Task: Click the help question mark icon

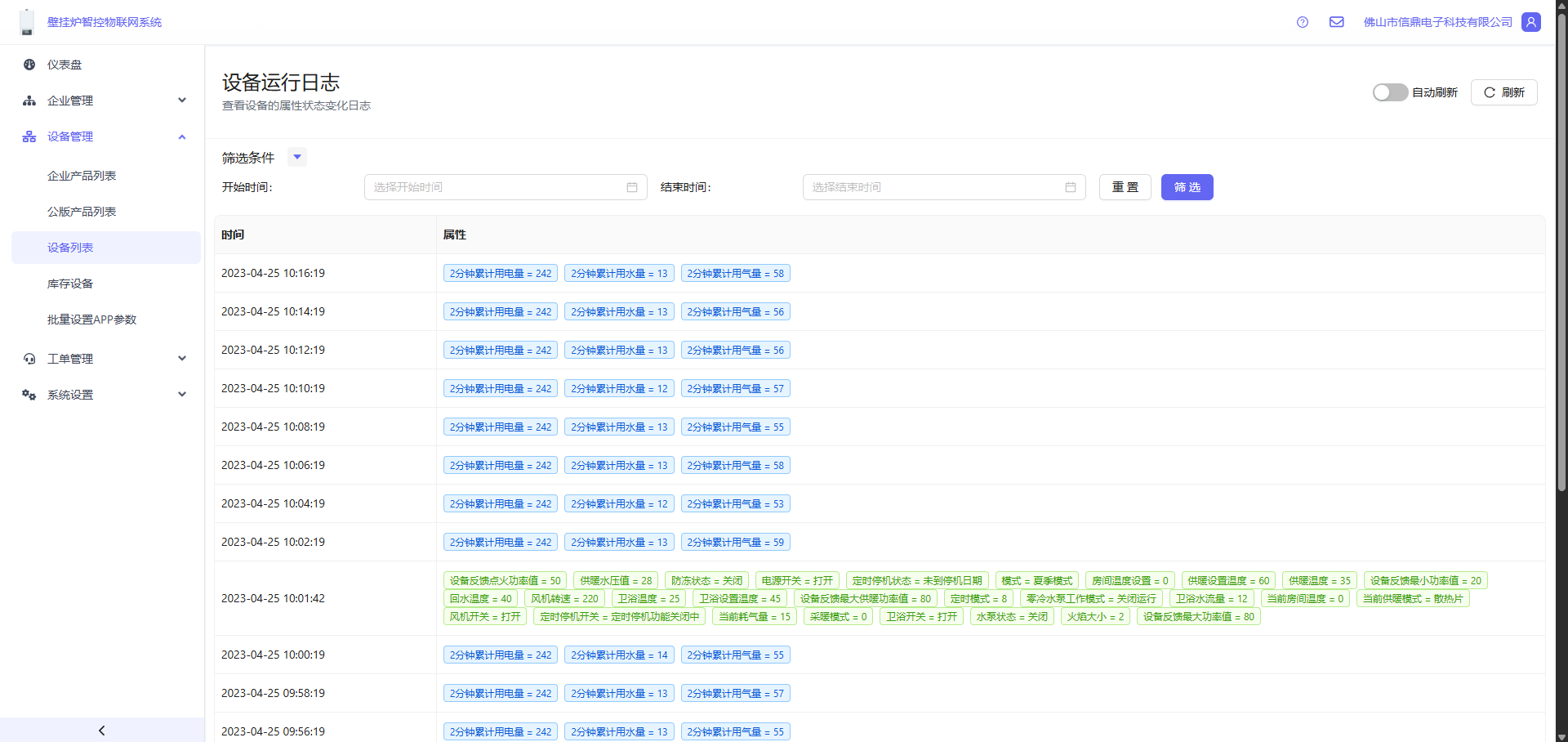Action: 1303,22
